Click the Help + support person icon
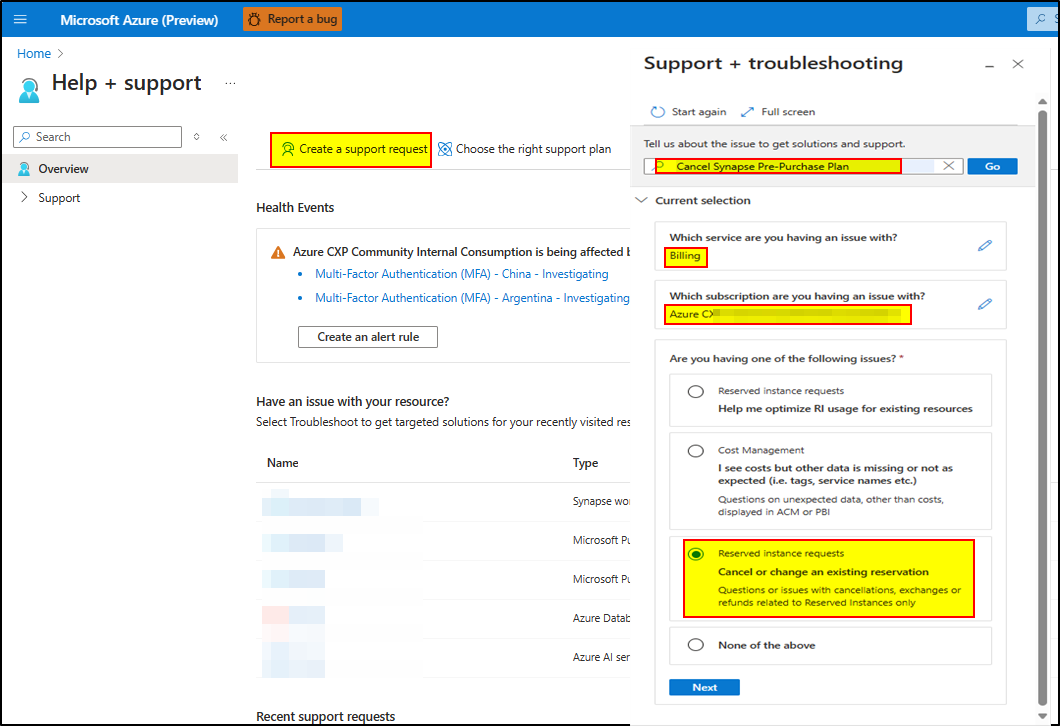This screenshot has width=1060, height=726. point(29,91)
